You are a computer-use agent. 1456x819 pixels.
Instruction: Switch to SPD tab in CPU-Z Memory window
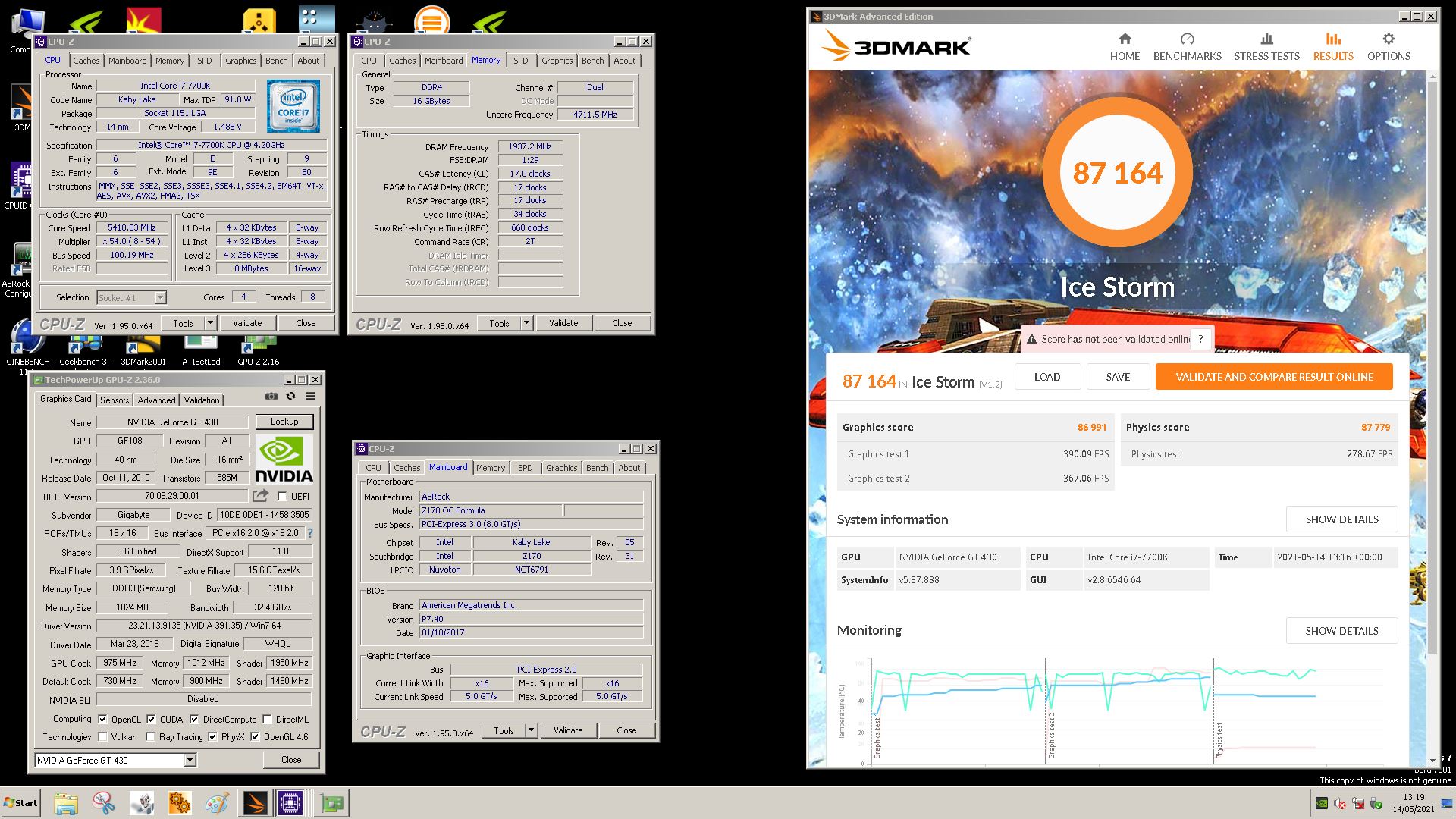(520, 61)
